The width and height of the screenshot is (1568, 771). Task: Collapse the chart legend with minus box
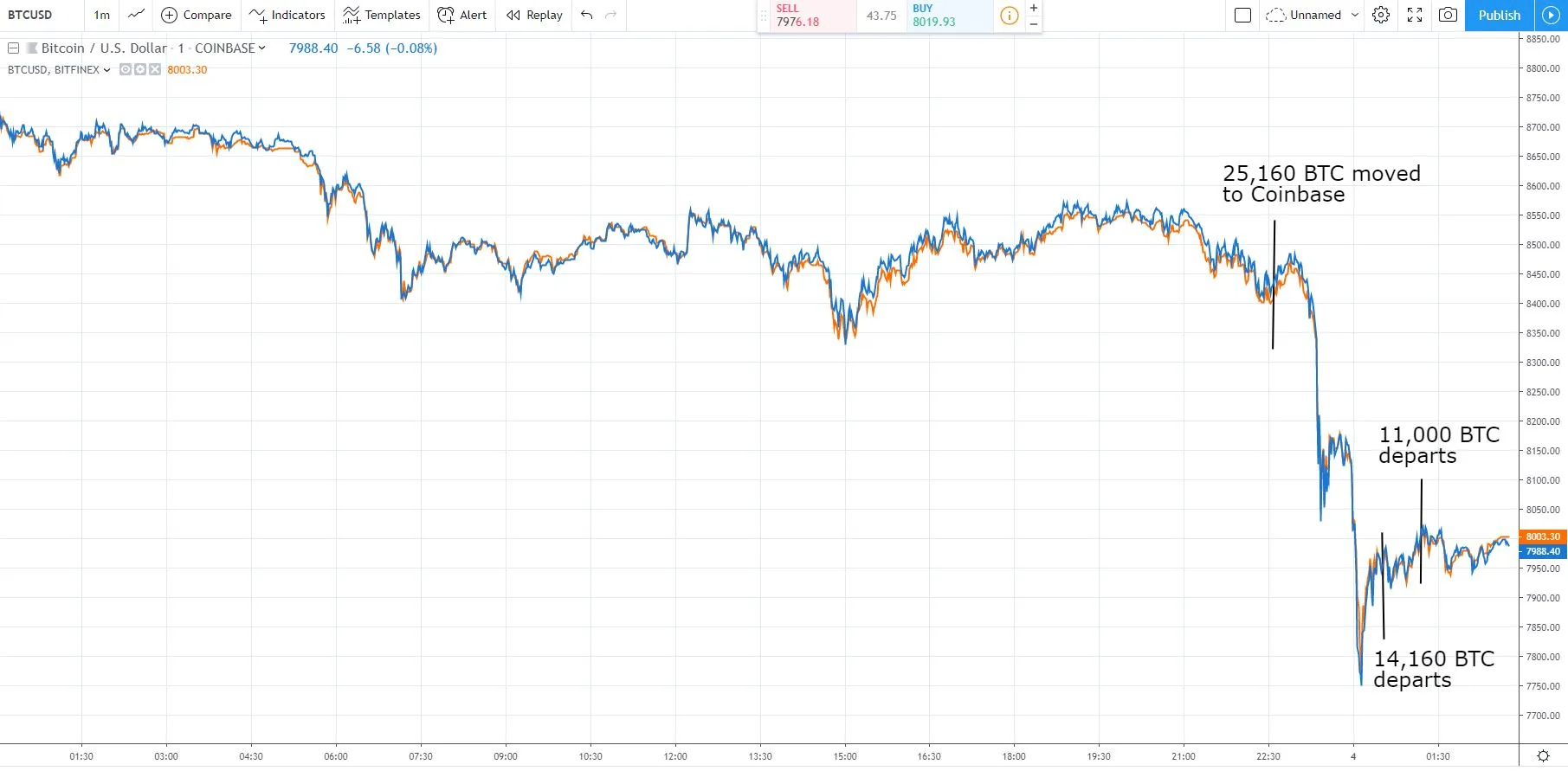coord(14,48)
